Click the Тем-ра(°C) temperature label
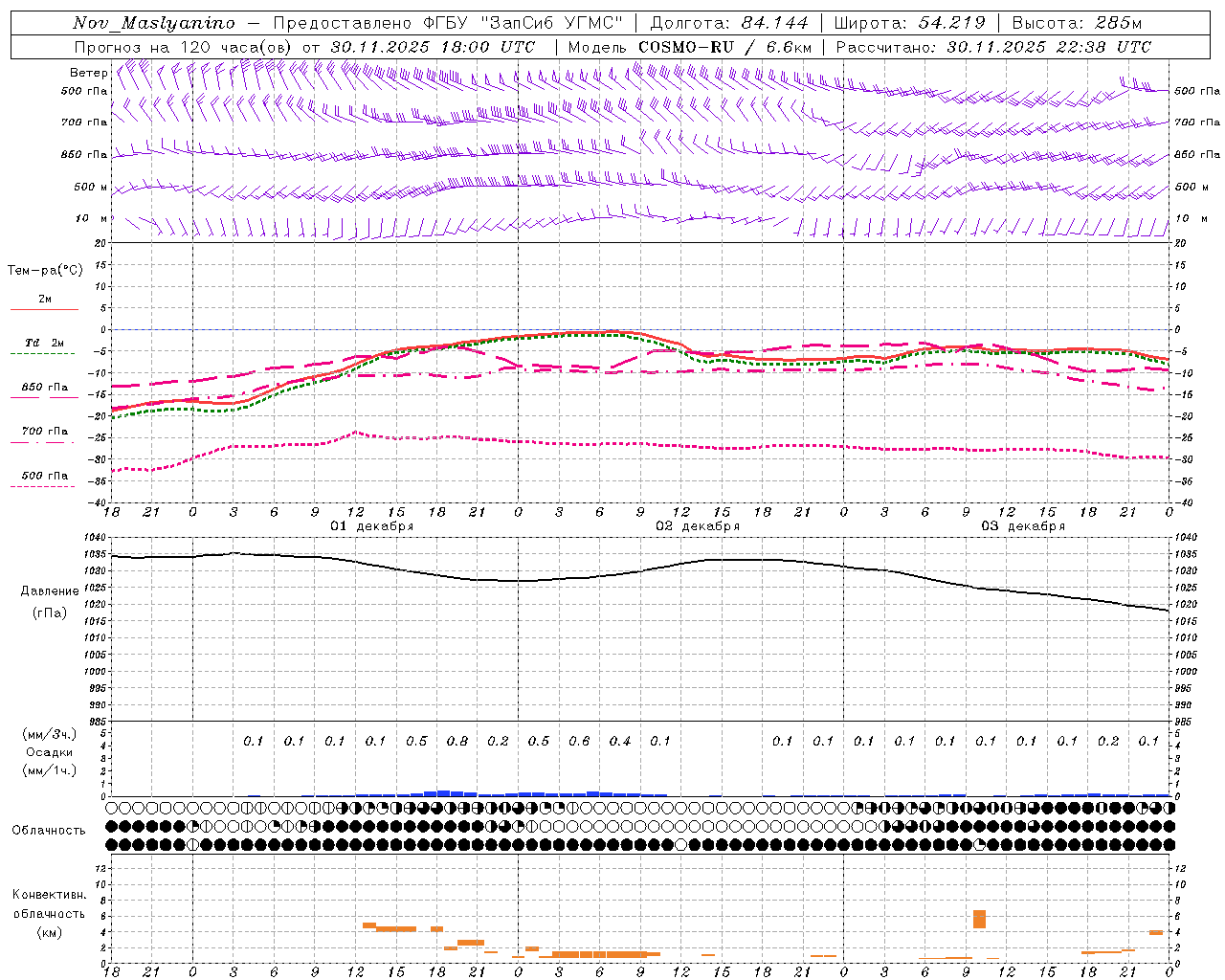The width and height of the screenshot is (1225, 980). (x=45, y=271)
